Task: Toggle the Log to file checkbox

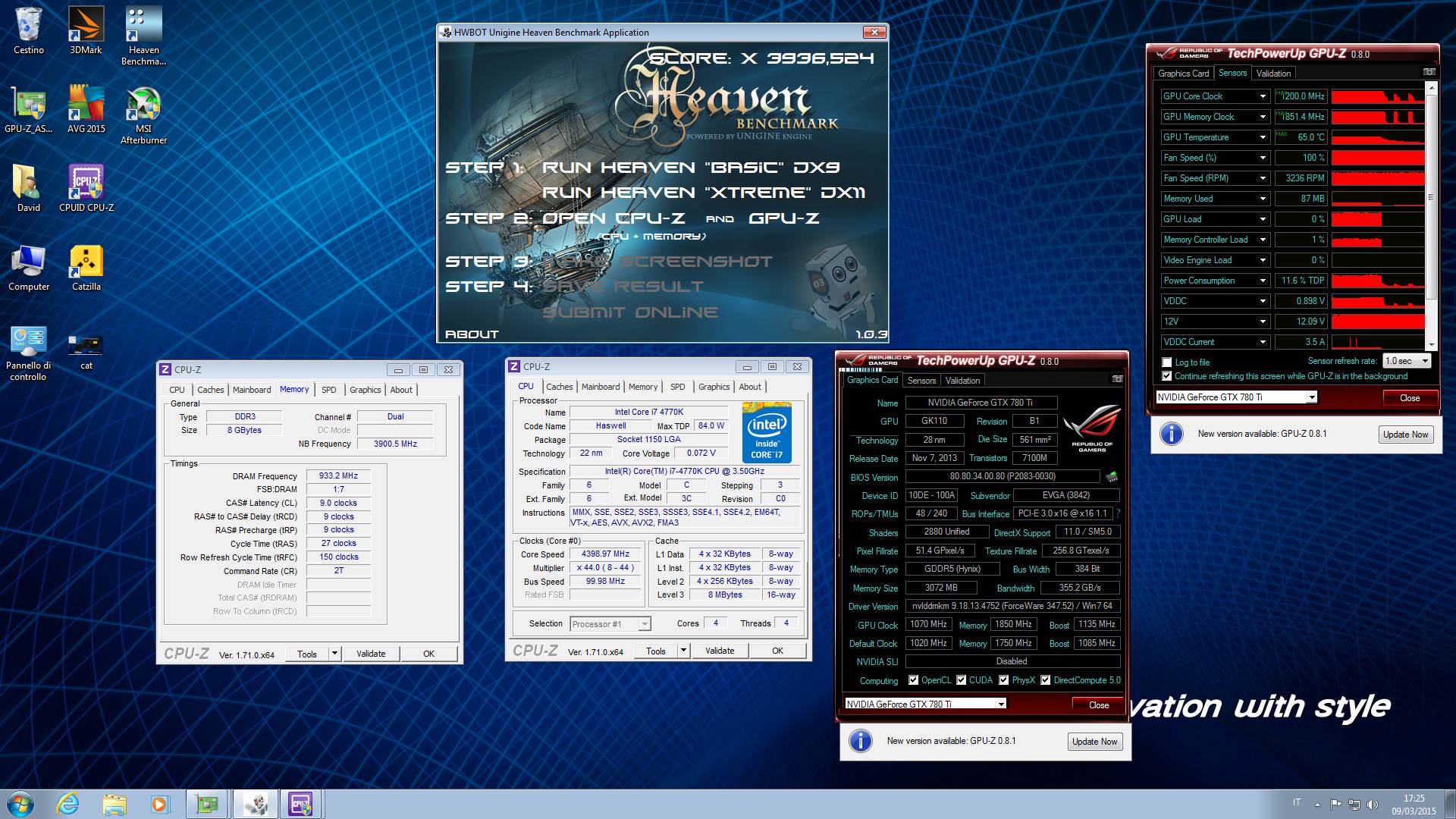Action: point(1167,362)
